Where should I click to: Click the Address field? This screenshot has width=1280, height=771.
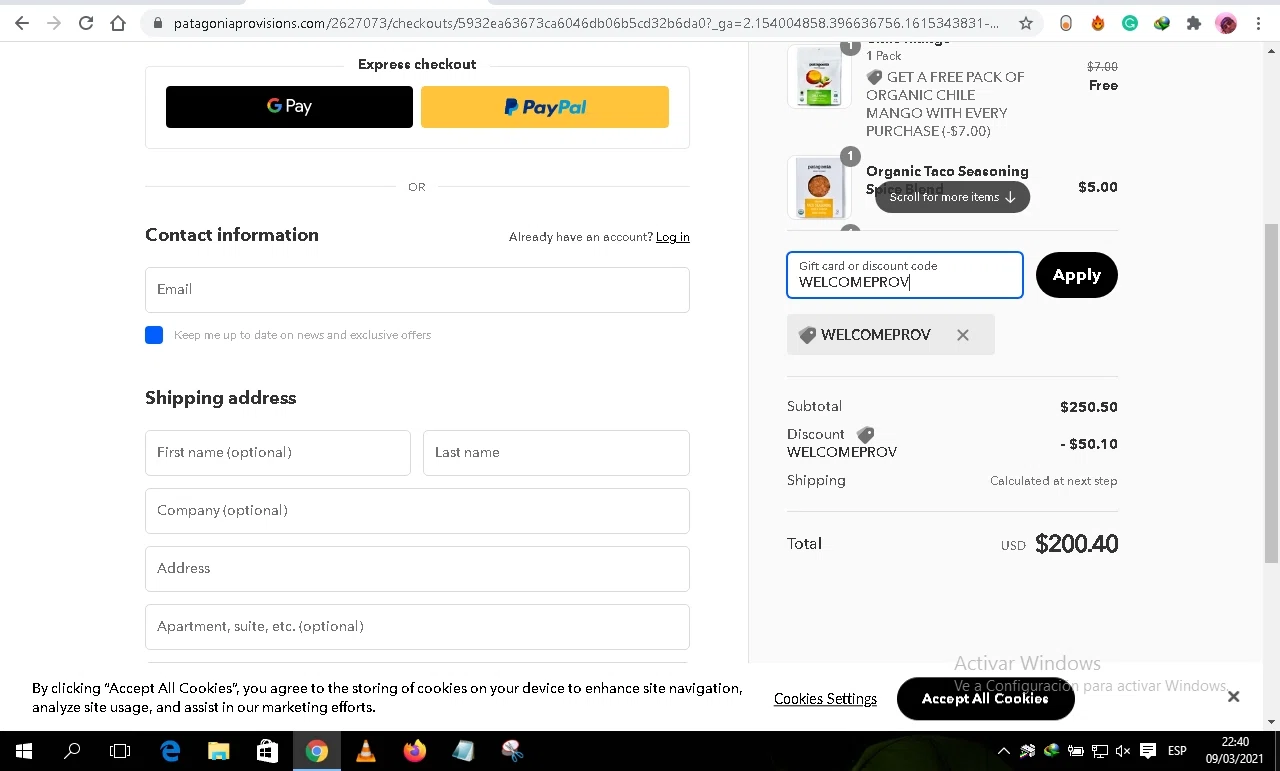pos(417,569)
